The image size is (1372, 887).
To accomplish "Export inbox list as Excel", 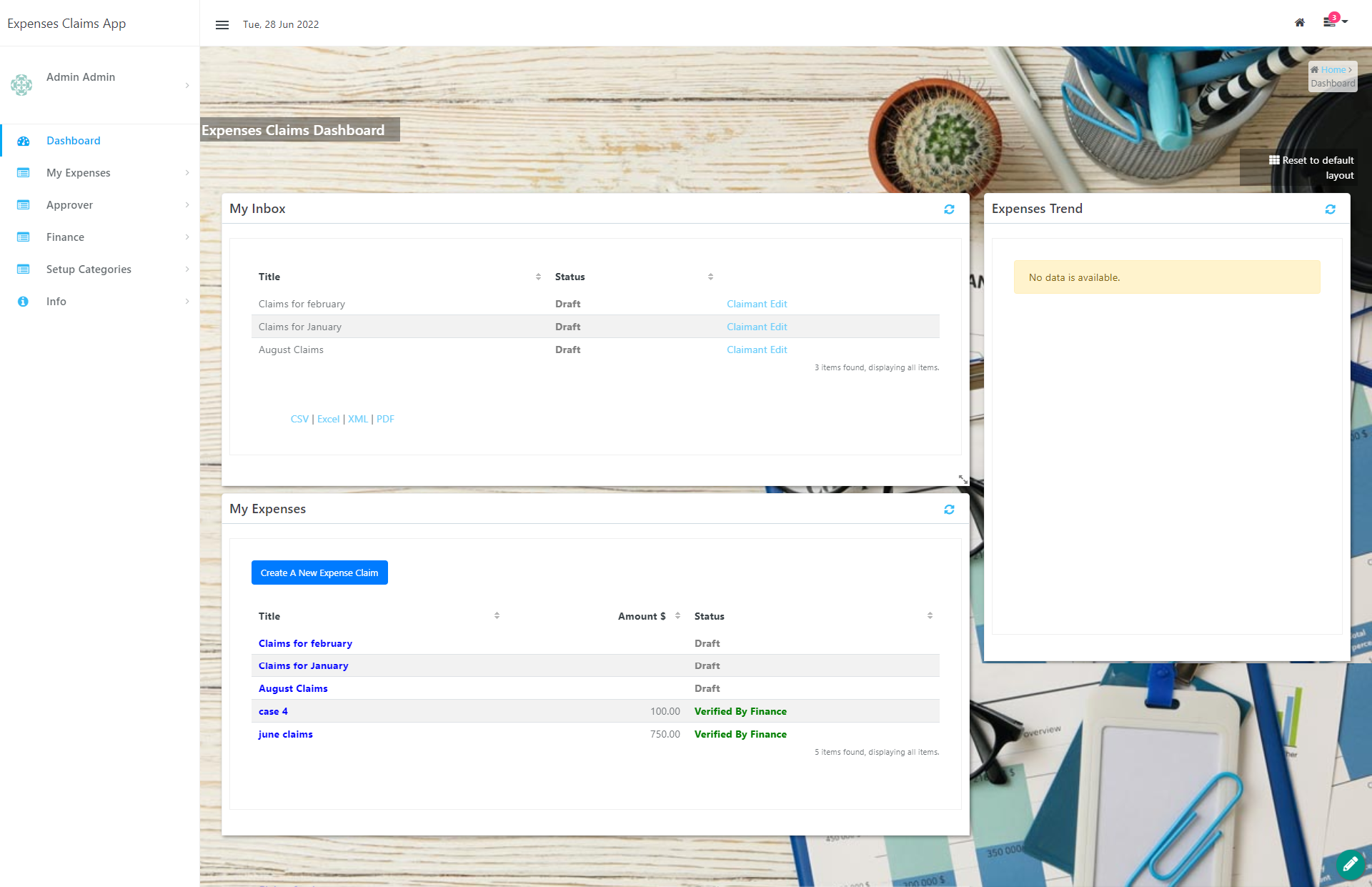I will tap(328, 419).
